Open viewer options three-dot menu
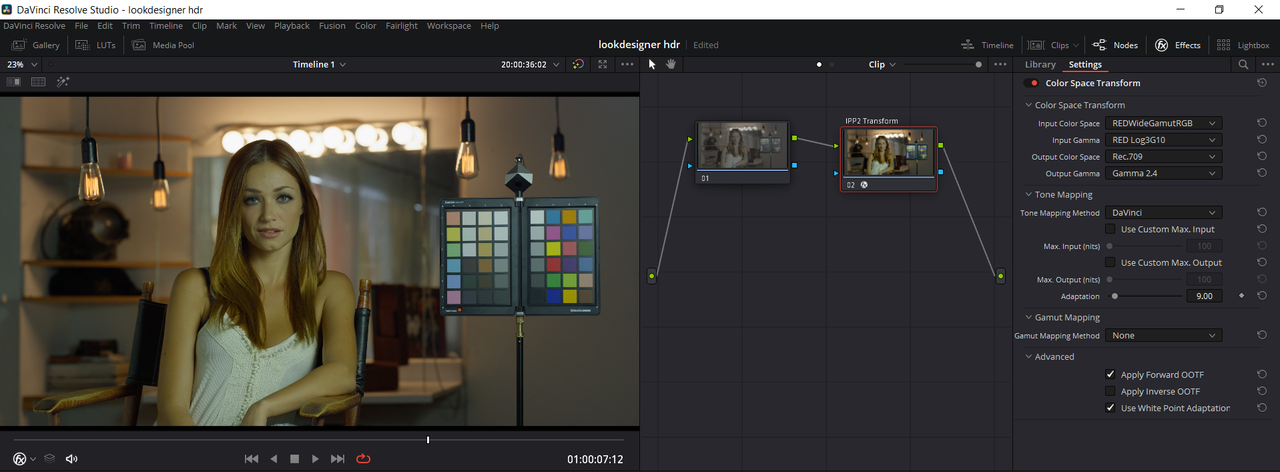 pyautogui.click(x=627, y=64)
